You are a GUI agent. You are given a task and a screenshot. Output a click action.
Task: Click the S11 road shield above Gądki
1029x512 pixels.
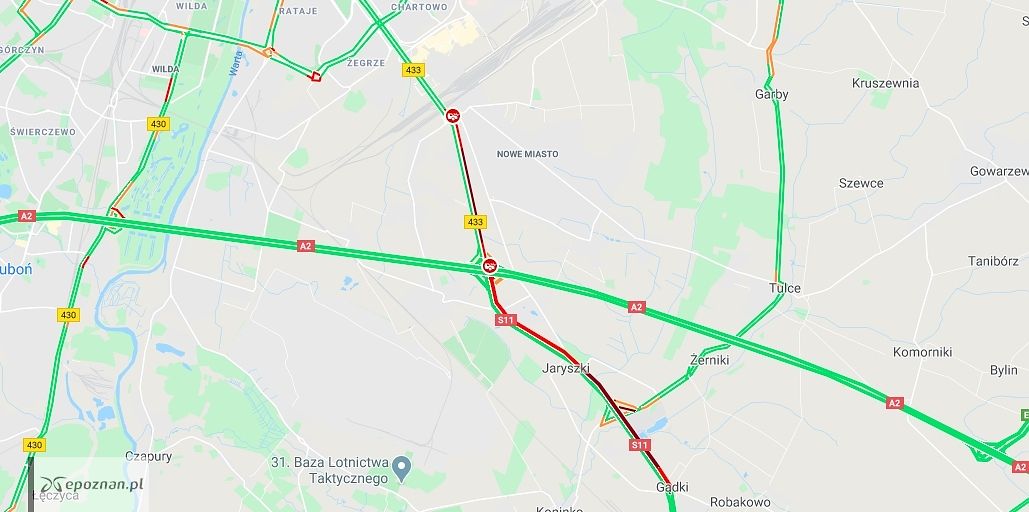coord(639,445)
